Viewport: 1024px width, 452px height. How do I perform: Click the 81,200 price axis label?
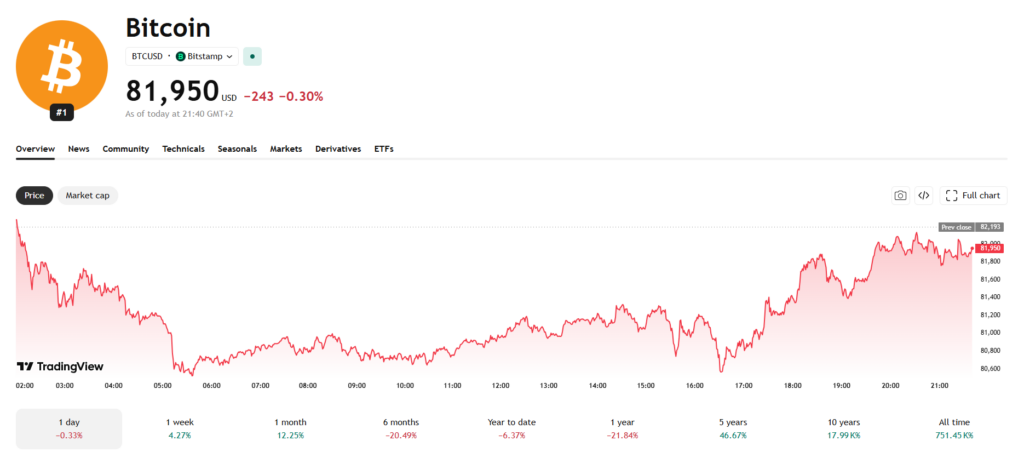(991, 315)
